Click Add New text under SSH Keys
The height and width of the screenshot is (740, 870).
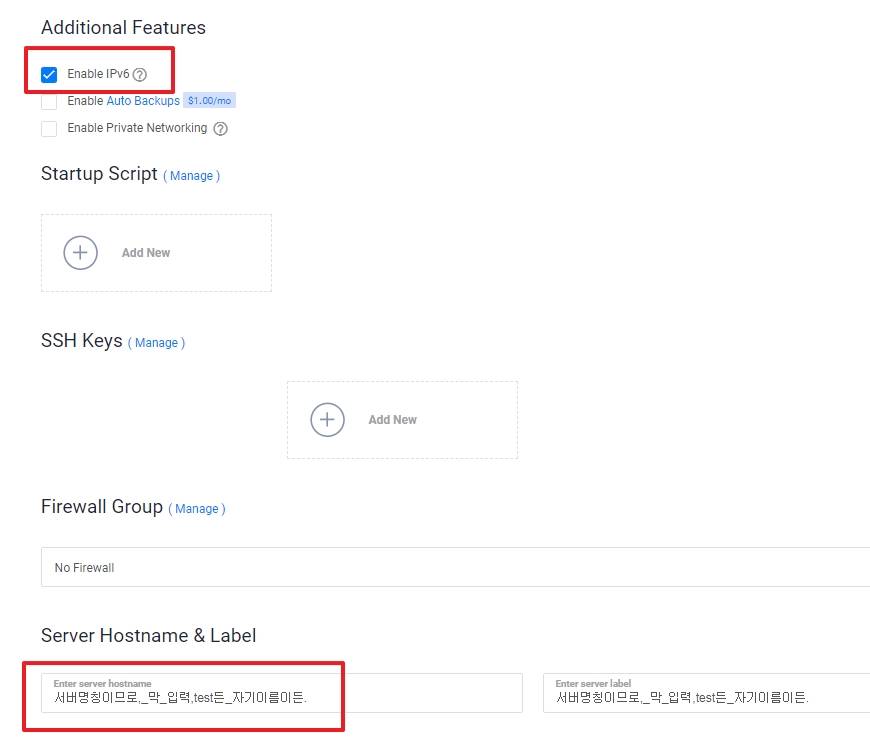pyautogui.click(x=392, y=420)
